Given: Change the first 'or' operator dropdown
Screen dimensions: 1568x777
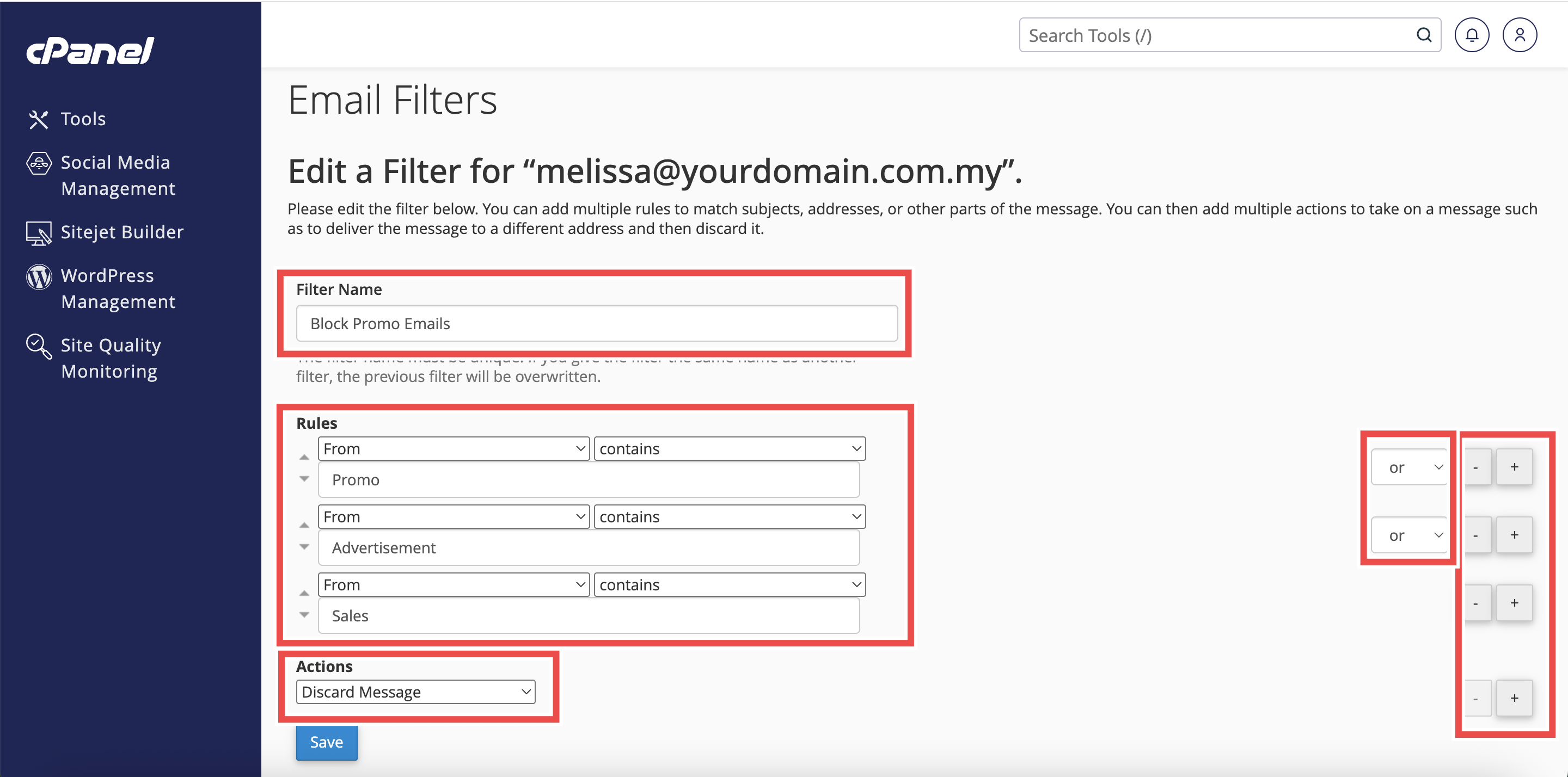Looking at the screenshot, I should point(1408,467).
